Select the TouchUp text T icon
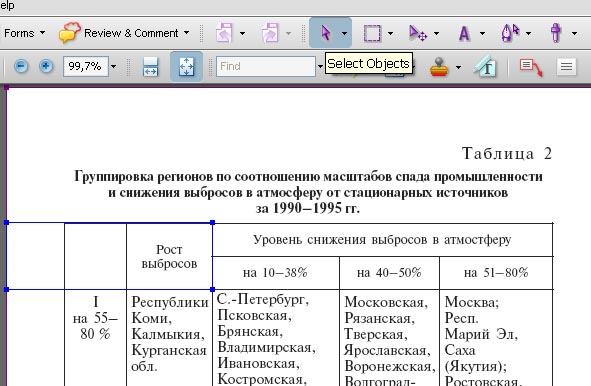Image resolution: width=591 pixels, height=386 pixels. pos(484,67)
